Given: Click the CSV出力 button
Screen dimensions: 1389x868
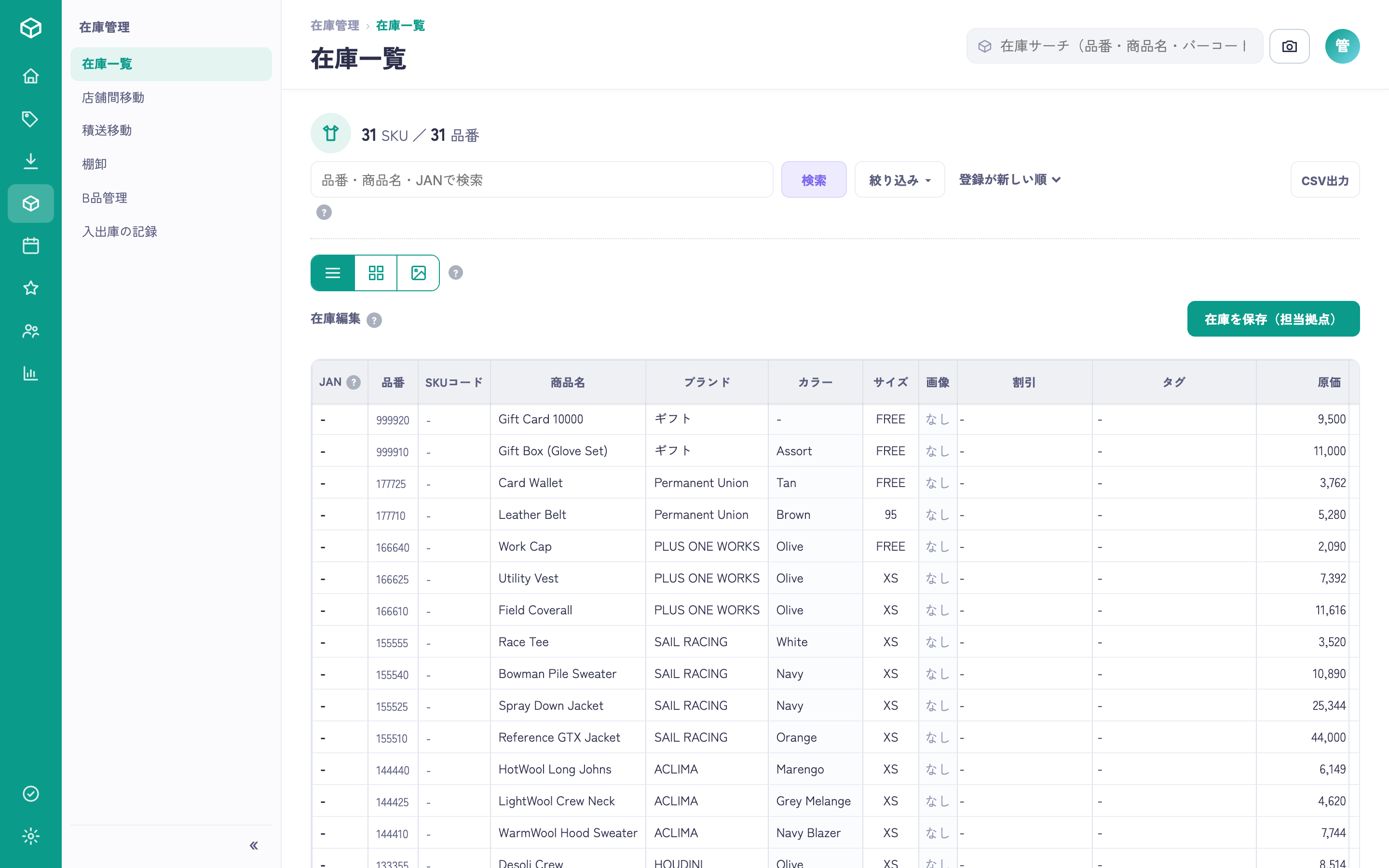Looking at the screenshot, I should click(1325, 180).
